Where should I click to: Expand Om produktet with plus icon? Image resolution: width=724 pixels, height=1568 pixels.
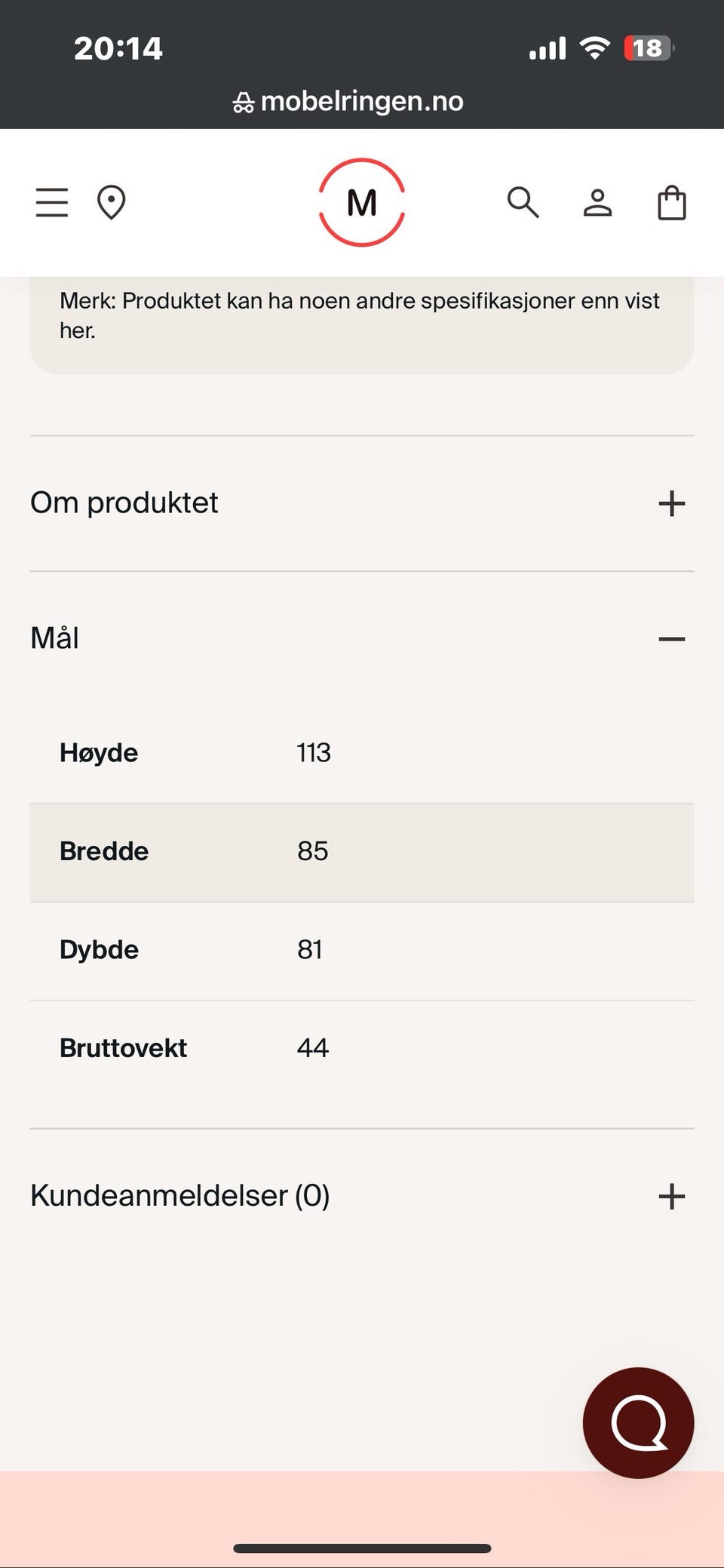tap(671, 503)
